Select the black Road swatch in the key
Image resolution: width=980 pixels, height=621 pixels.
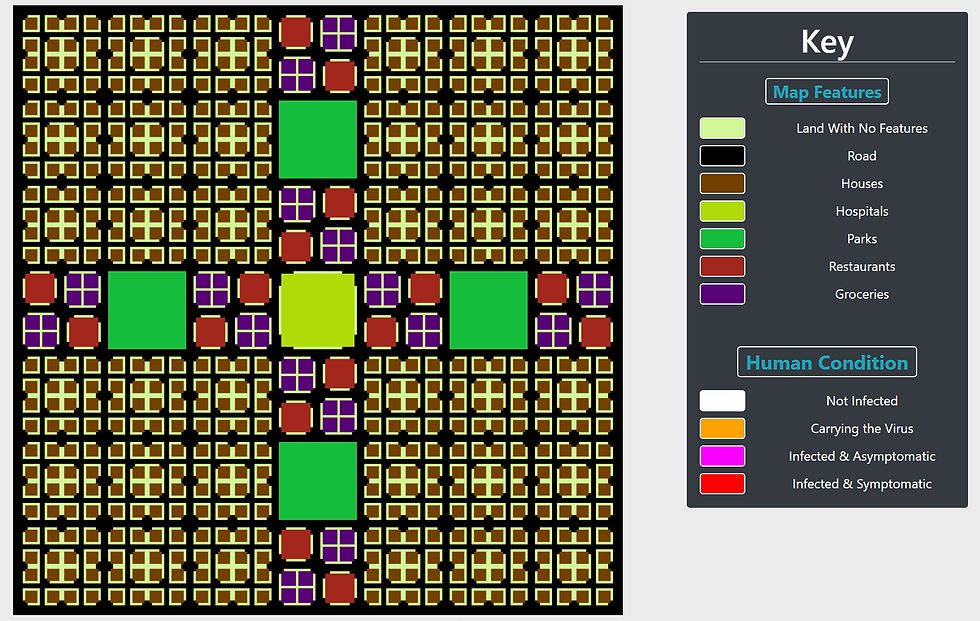coord(722,156)
